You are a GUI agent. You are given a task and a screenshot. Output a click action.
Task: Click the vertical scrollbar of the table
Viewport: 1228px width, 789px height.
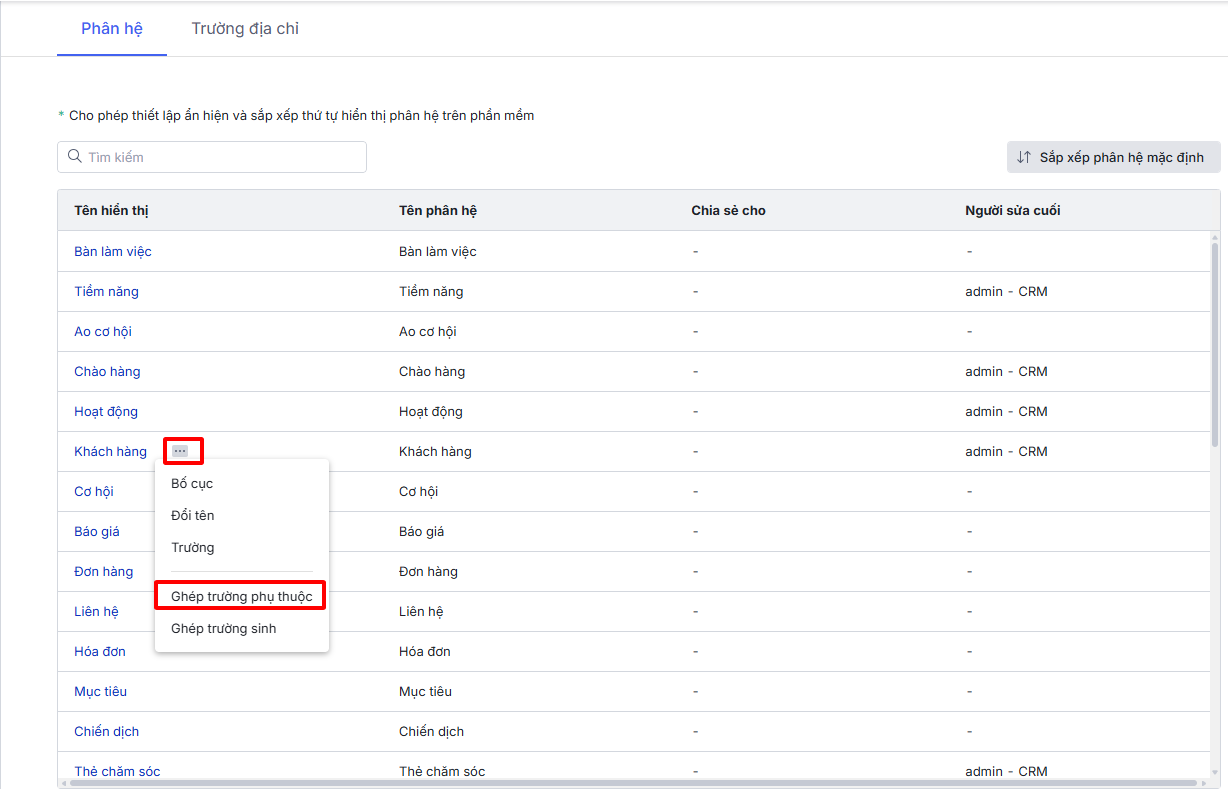click(1214, 340)
